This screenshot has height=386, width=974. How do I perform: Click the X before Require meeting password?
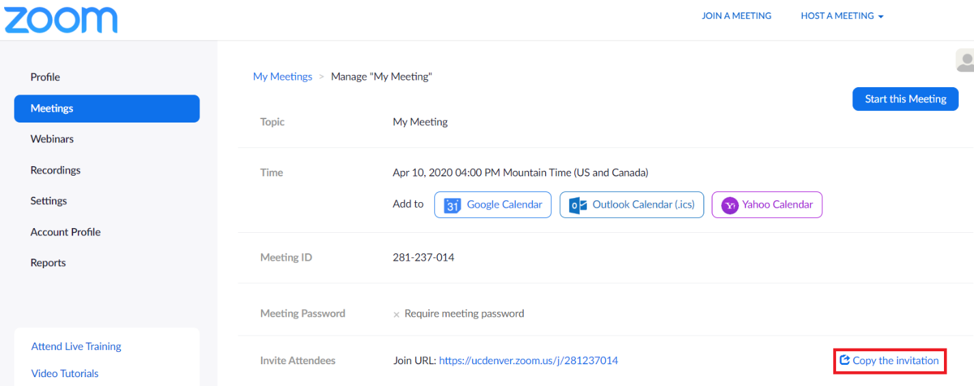[396, 315]
